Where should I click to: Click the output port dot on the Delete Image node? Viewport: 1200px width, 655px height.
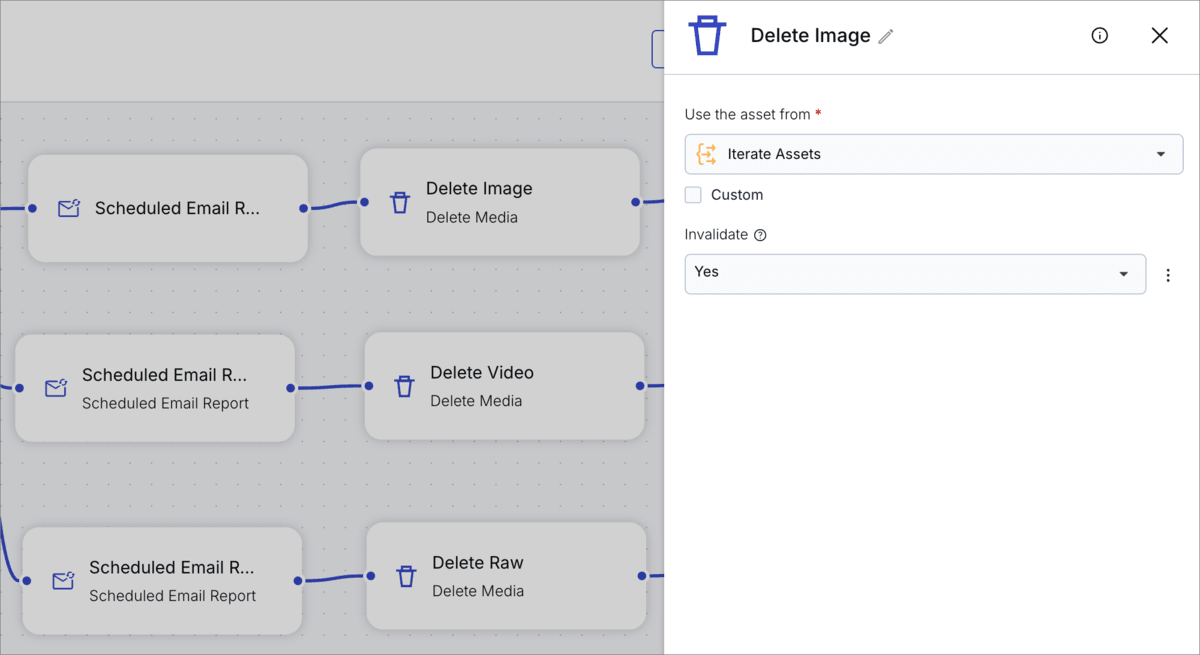click(x=637, y=202)
